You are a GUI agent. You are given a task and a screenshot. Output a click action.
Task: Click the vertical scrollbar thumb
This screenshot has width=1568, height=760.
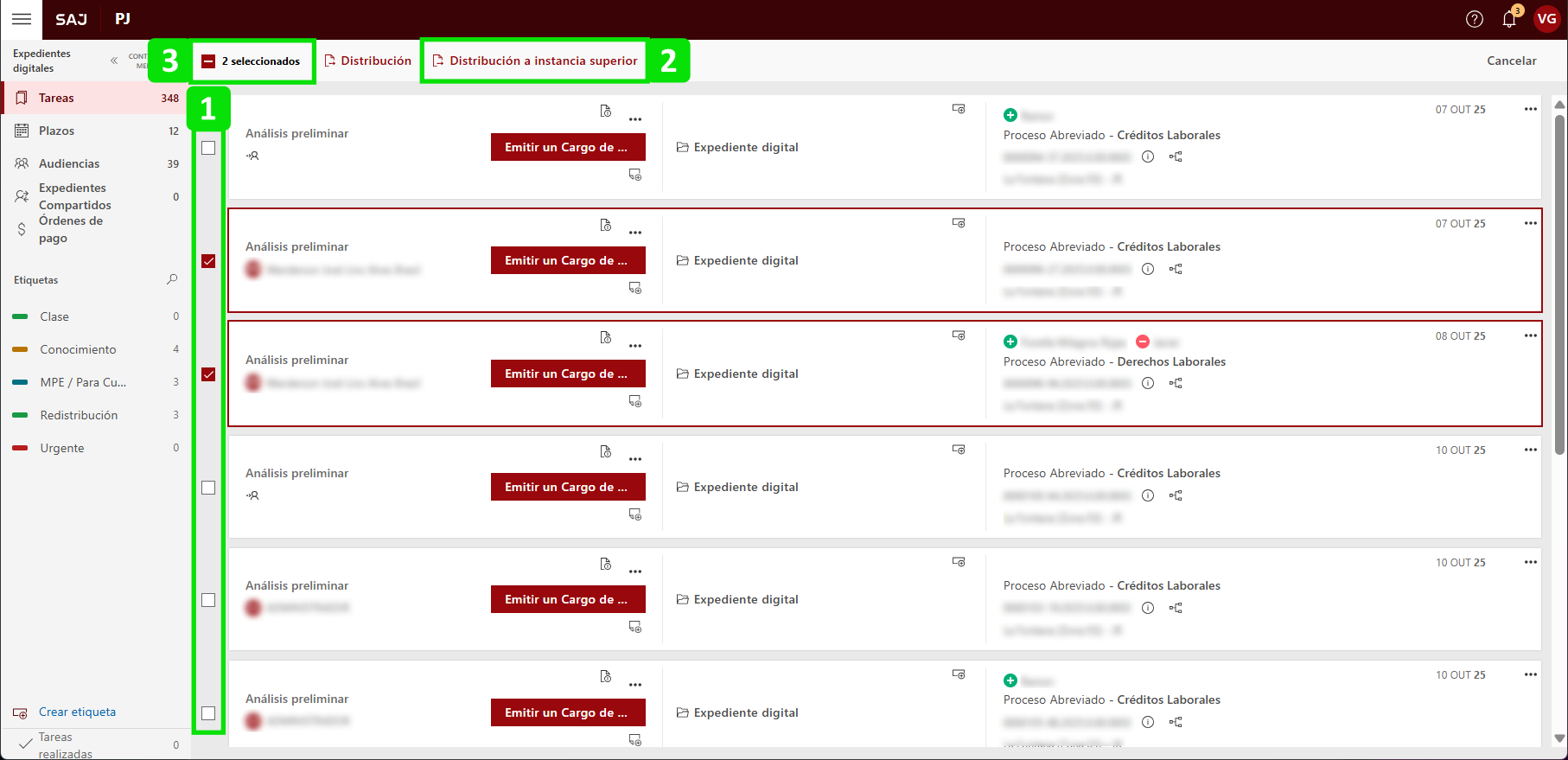tap(1559, 284)
